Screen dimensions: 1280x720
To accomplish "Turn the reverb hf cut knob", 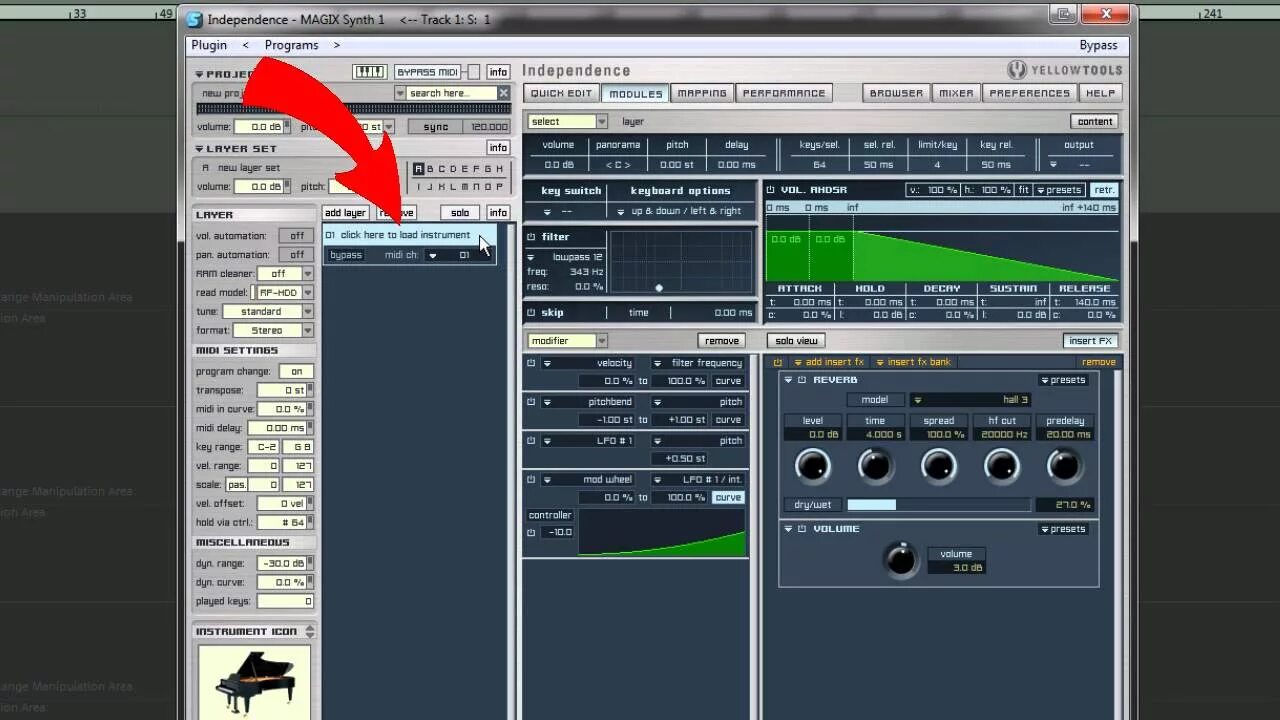I will click(1001, 466).
